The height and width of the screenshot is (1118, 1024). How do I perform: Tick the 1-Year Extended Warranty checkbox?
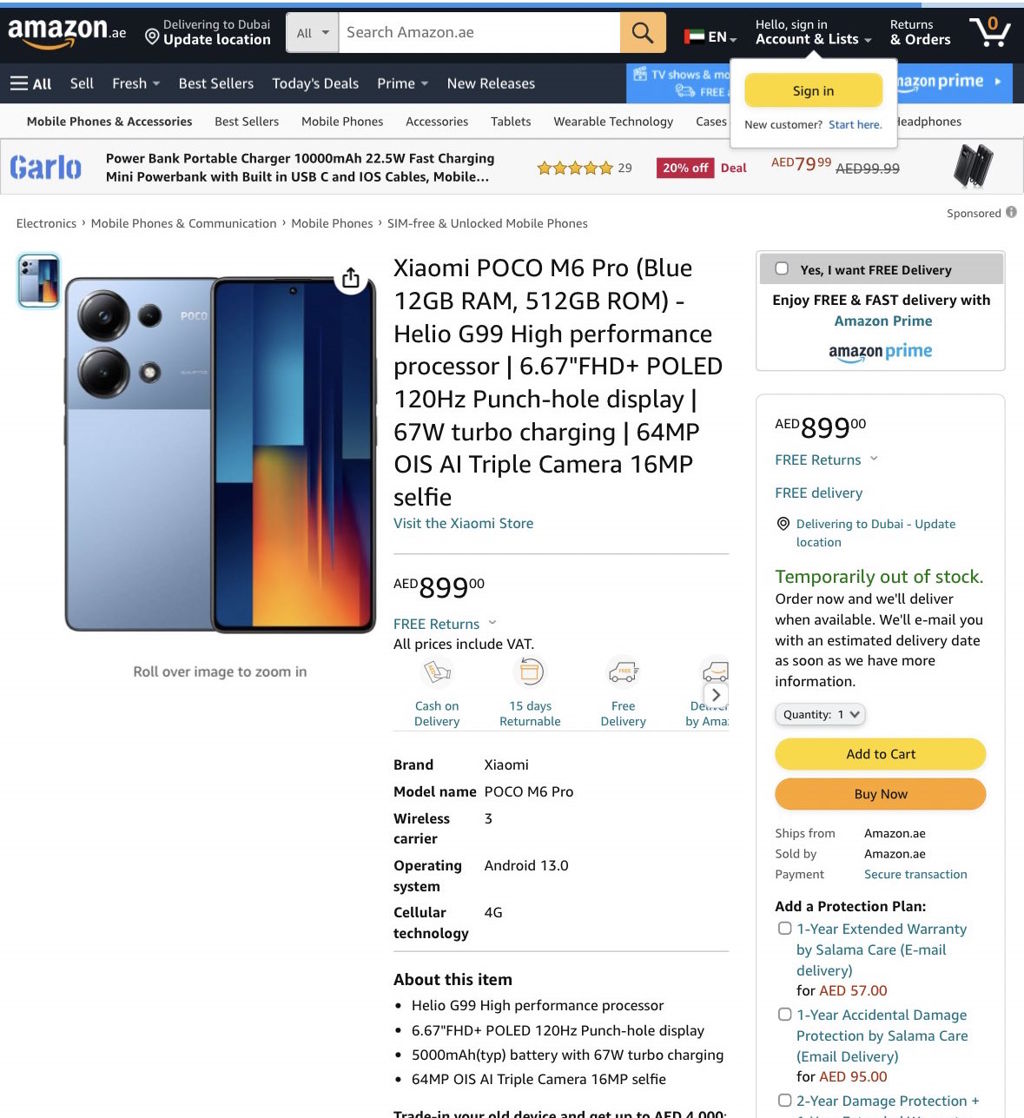tap(784, 928)
